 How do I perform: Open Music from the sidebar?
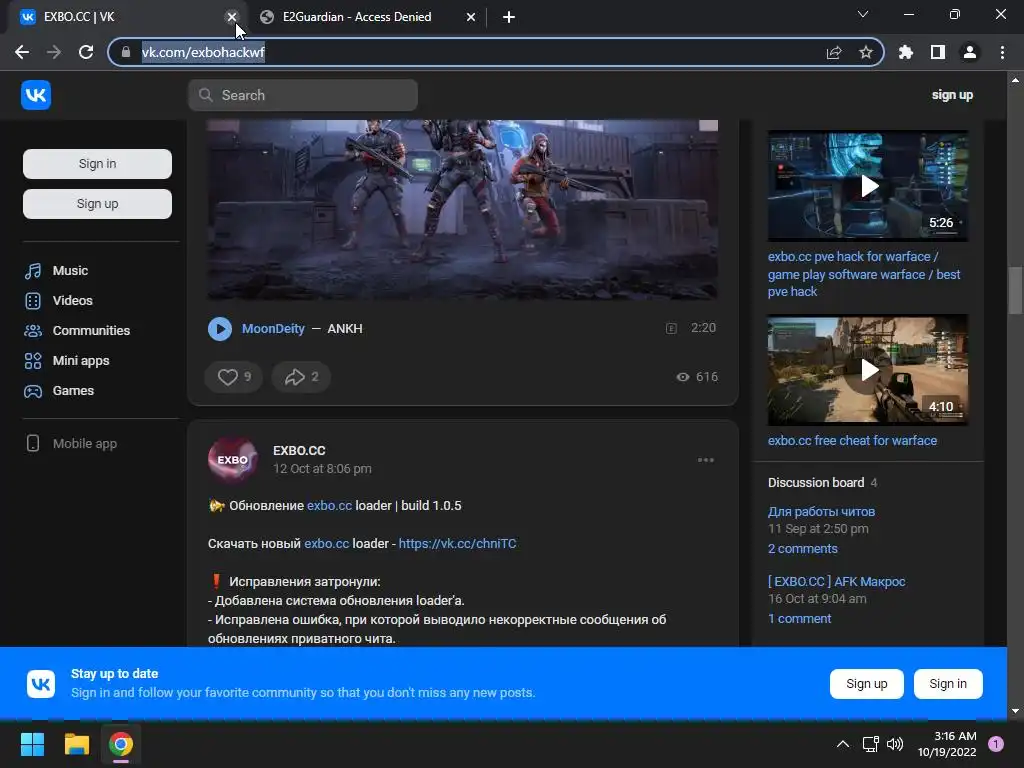point(70,270)
